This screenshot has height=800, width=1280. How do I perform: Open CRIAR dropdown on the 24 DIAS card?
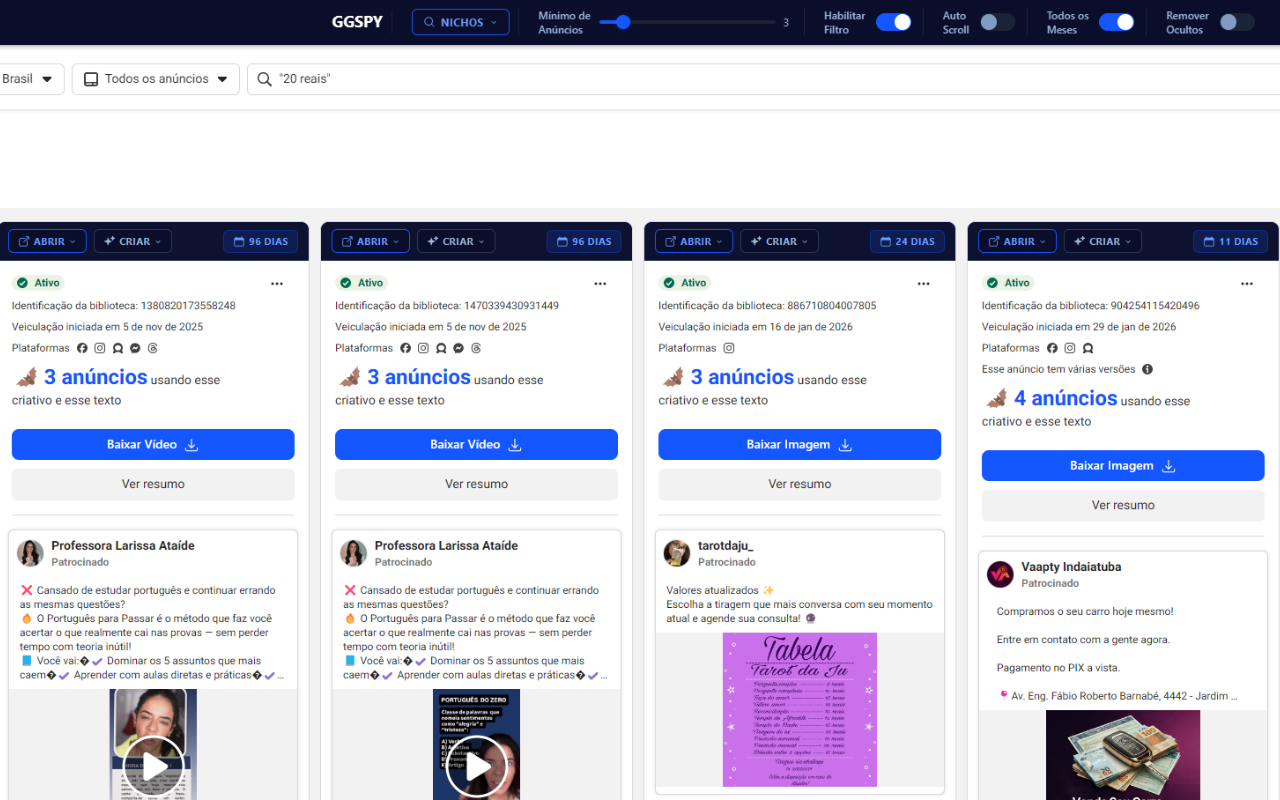coord(780,241)
